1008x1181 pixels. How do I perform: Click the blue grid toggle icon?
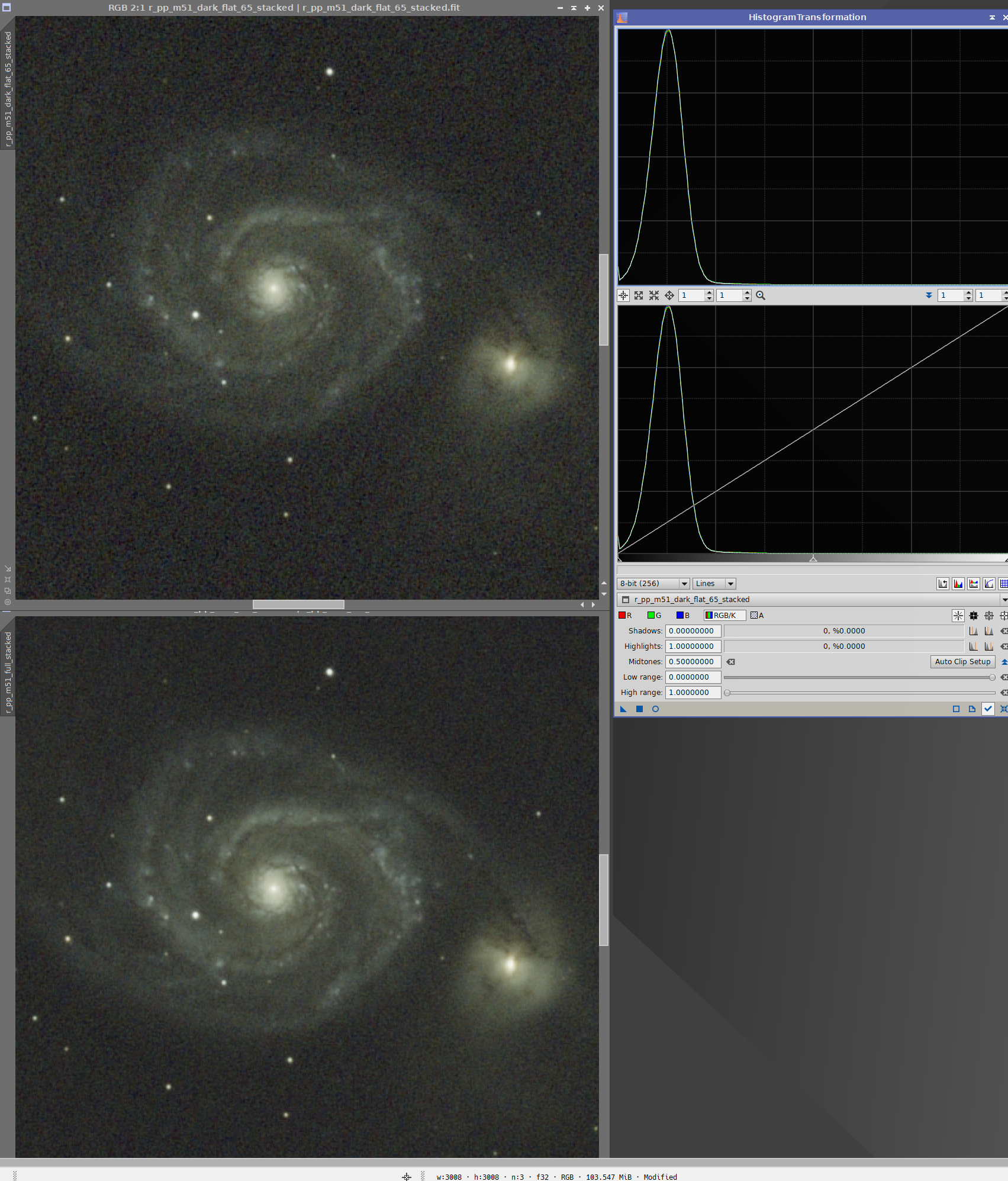click(x=1003, y=584)
